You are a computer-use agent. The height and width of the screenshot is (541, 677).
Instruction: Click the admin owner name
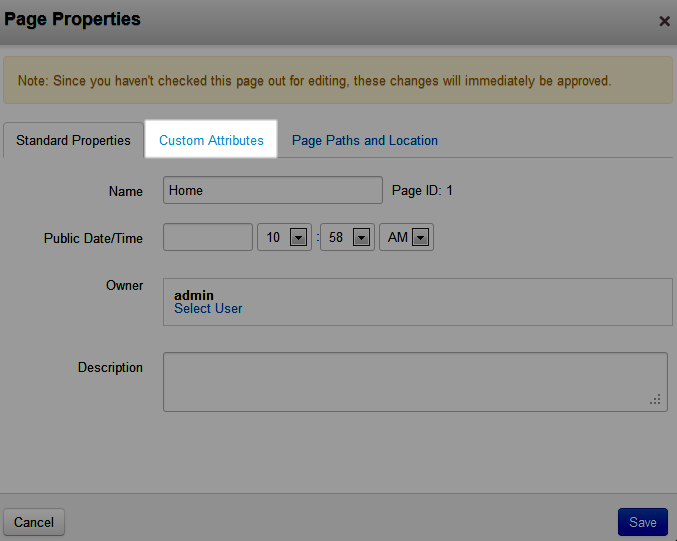click(194, 295)
